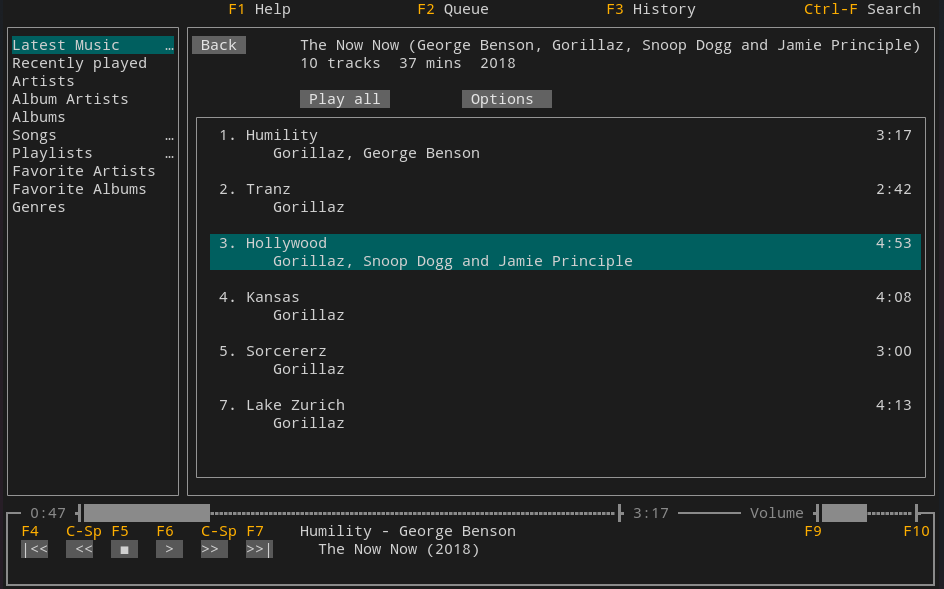Select track 1 Humility
The height and width of the screenshot is (589, 944).
point(565,145)
